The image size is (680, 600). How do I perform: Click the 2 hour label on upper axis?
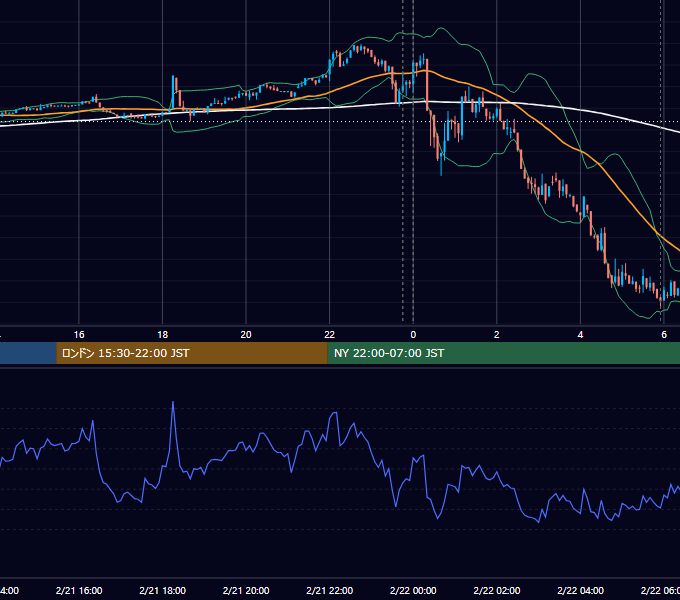pos(497,335)
